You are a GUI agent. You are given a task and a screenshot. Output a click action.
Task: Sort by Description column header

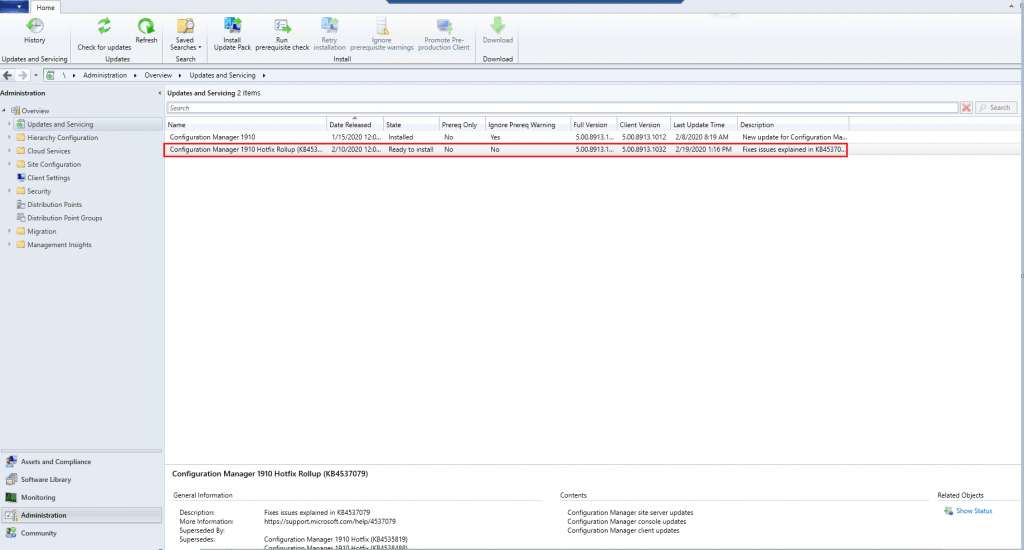point(793,125)
